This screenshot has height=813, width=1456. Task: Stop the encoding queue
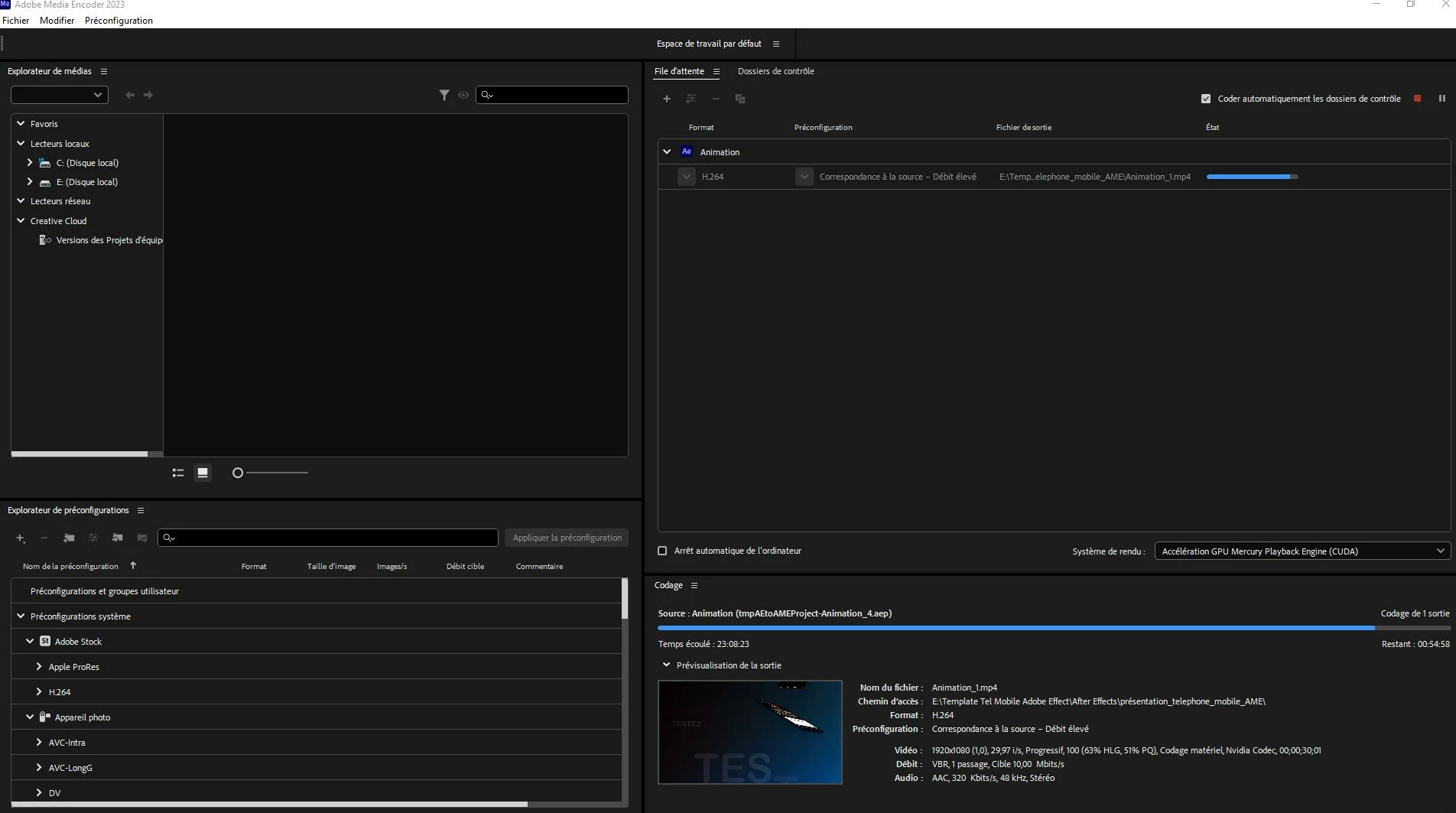[x=1417, y=99]
